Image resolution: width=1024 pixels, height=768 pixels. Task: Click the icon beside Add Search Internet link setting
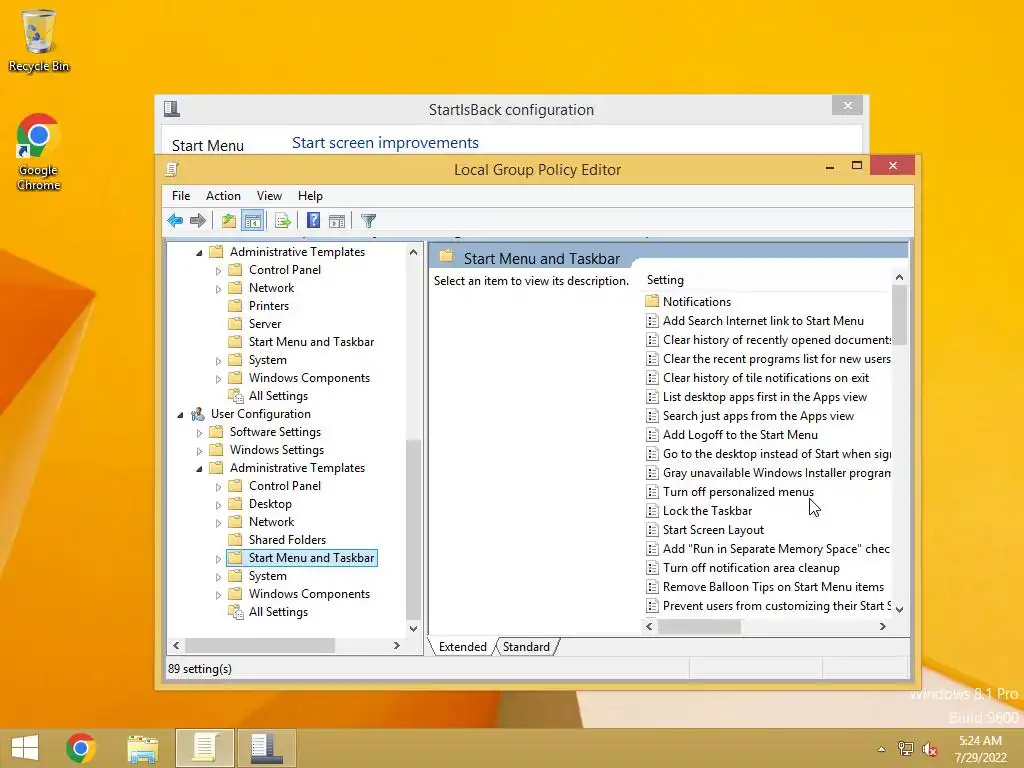pos(652,321)
